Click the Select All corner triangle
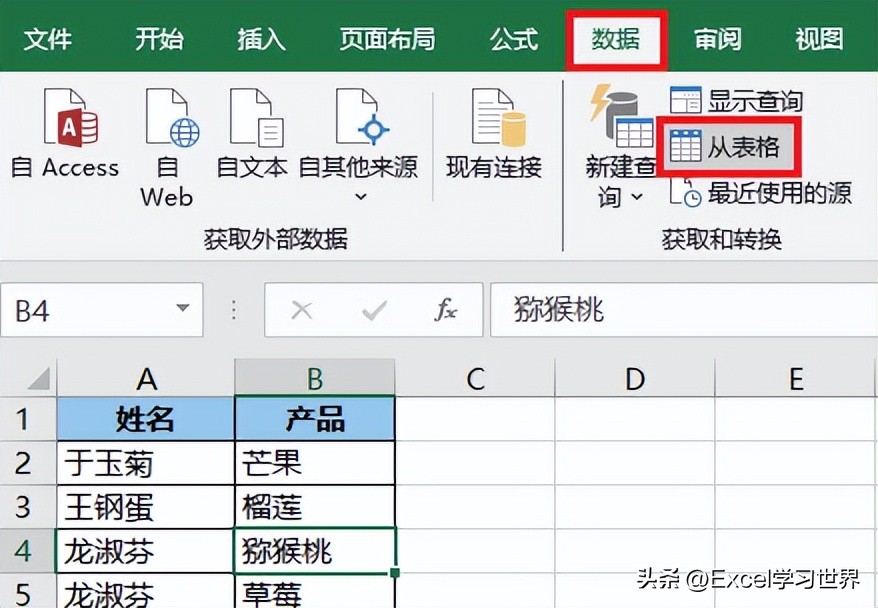 36,379
